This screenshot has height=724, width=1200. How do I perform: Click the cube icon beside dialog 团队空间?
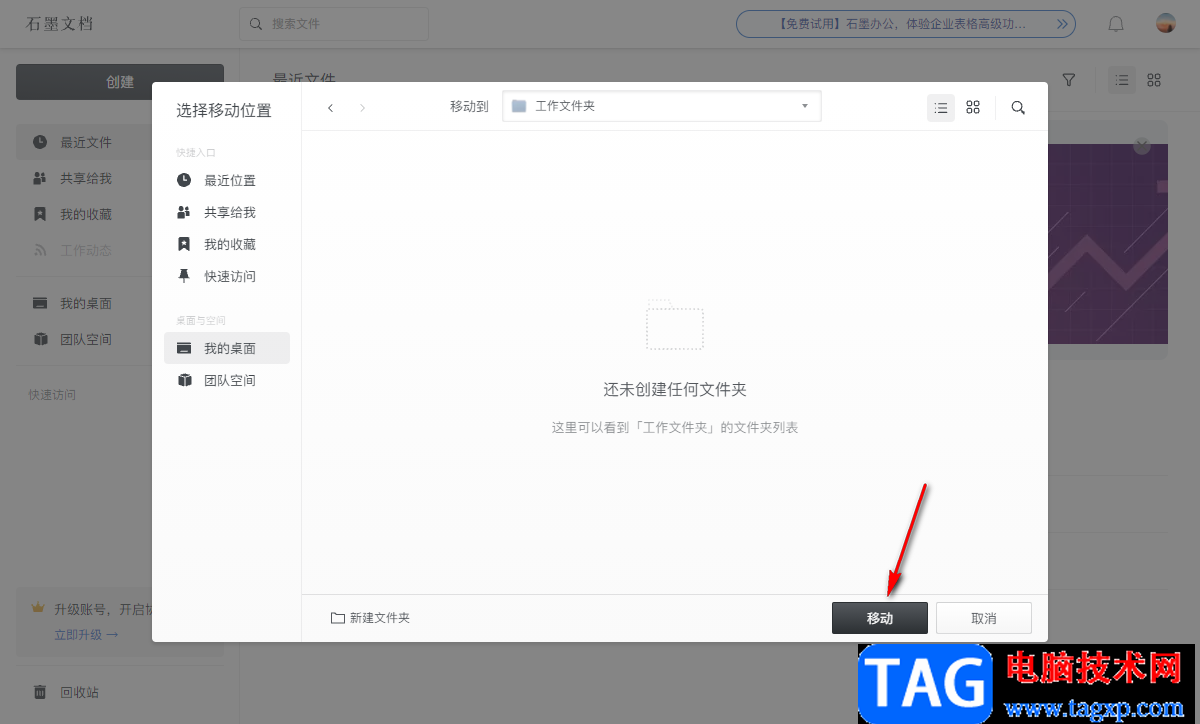184,380
